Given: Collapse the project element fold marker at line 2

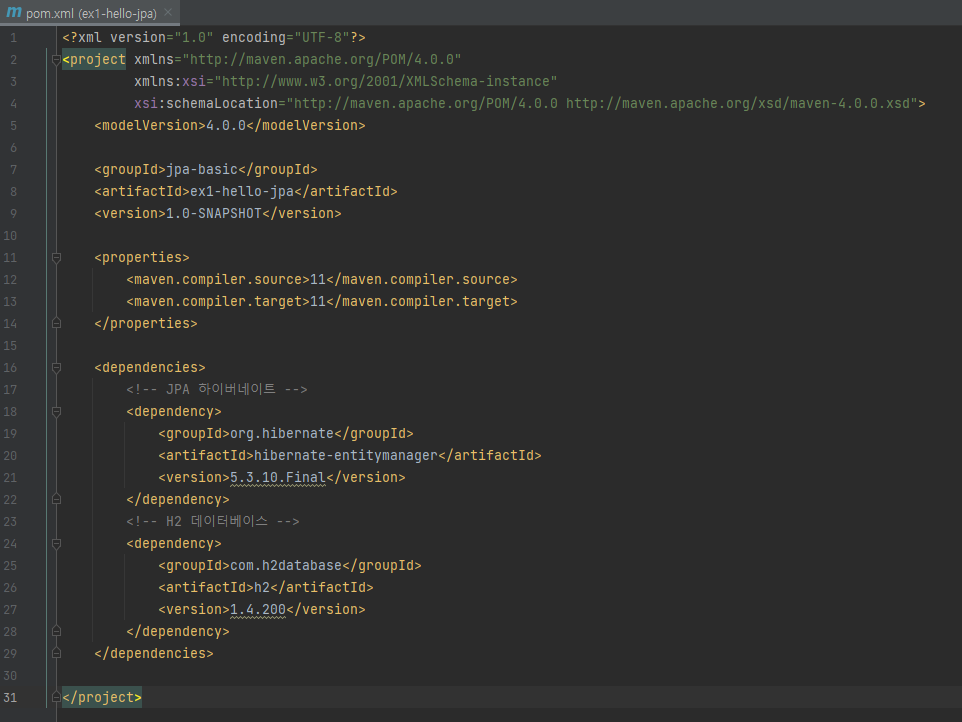Looking at the screenshot, I should tap(56, 60).
